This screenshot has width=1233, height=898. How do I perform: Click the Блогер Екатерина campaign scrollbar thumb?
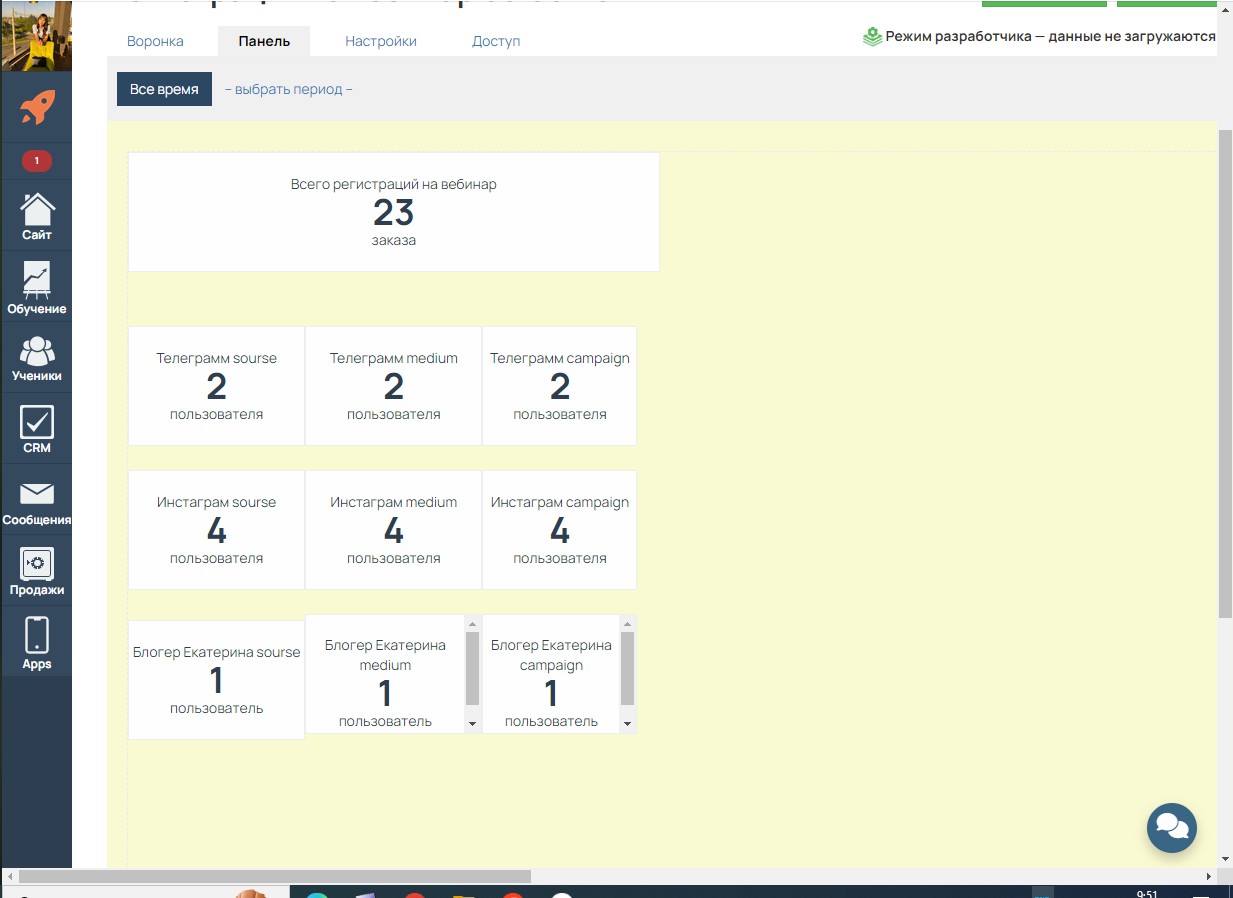[x=627, y=668]
